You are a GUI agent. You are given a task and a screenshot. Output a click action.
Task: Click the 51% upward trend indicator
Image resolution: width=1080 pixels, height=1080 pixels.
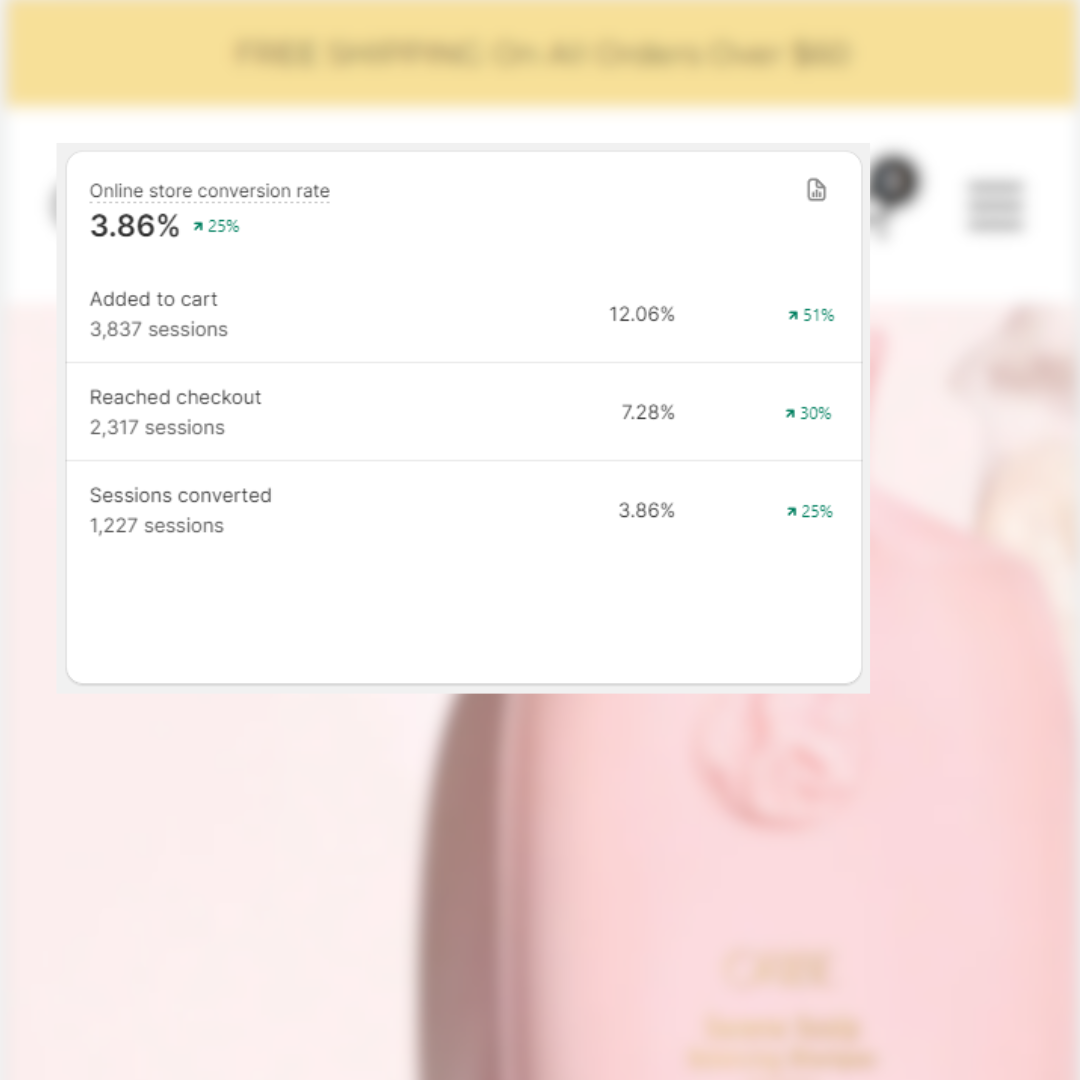(810, 315)
